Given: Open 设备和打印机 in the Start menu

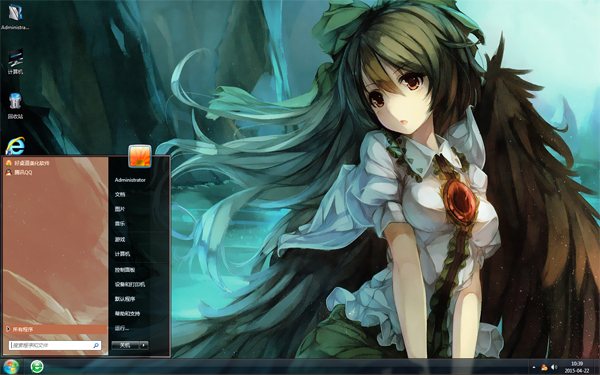Looking at the screenshot, I should coord(130,284).
